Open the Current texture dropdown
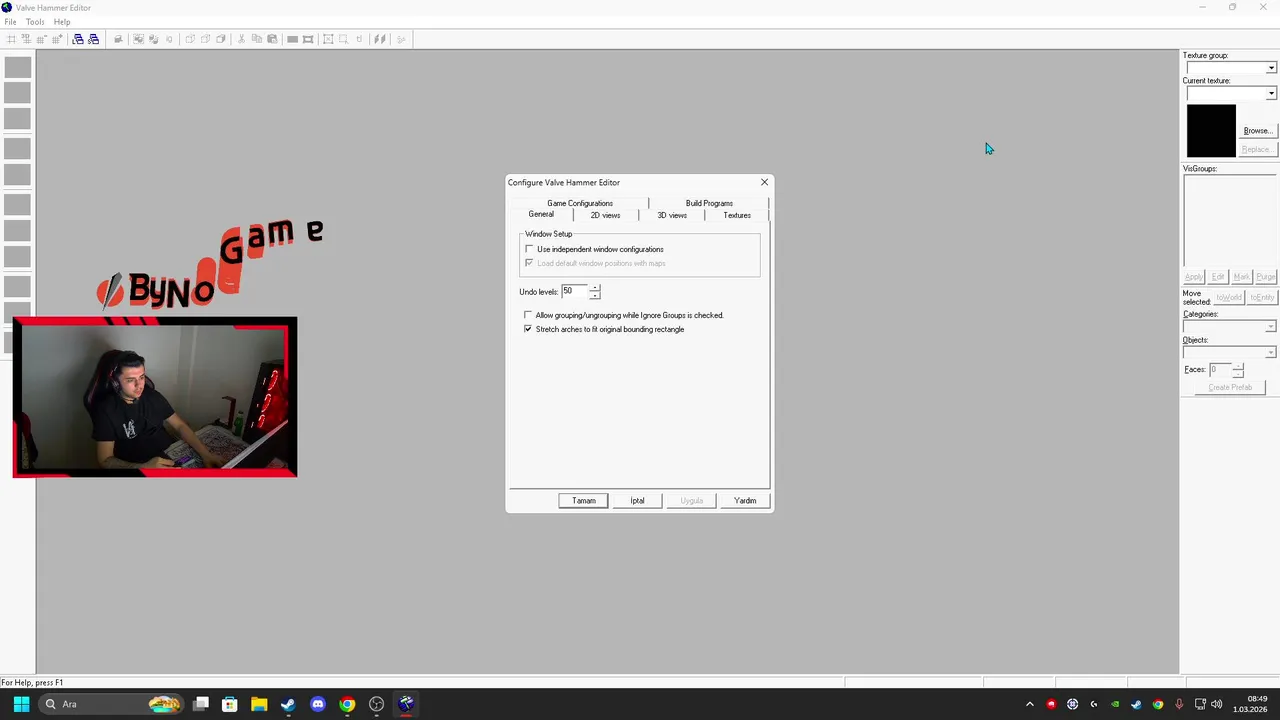The width and height of the screenshot is (1280, 720). (1271, 94)
